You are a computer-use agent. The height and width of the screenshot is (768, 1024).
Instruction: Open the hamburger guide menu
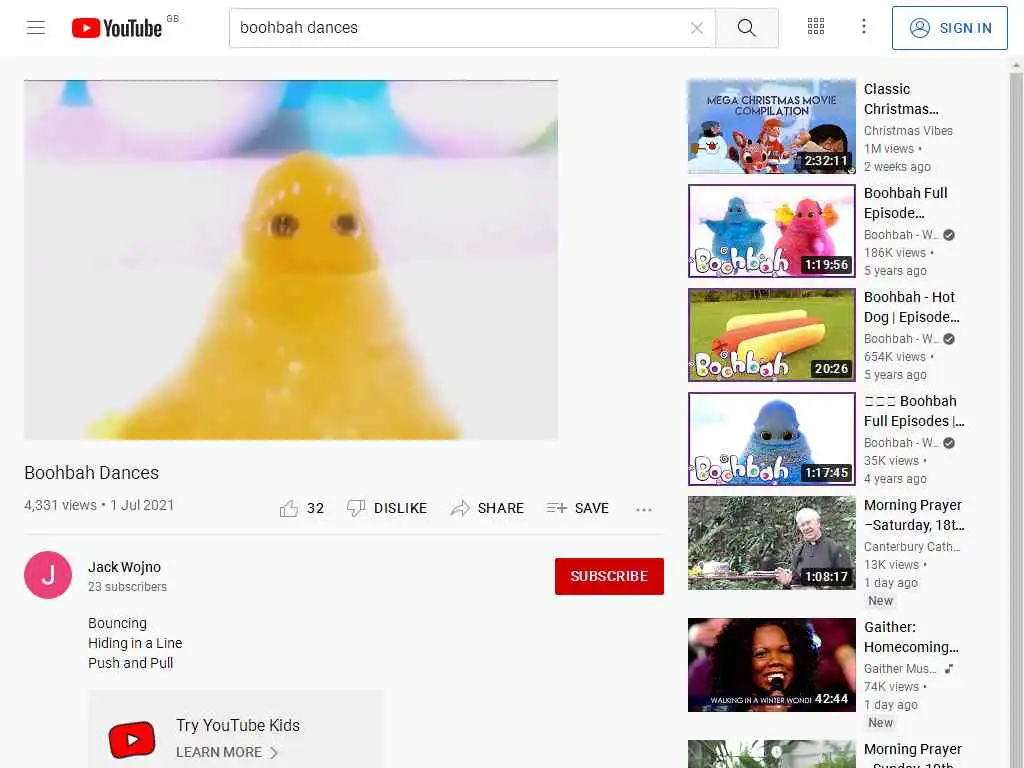[36, 27]
